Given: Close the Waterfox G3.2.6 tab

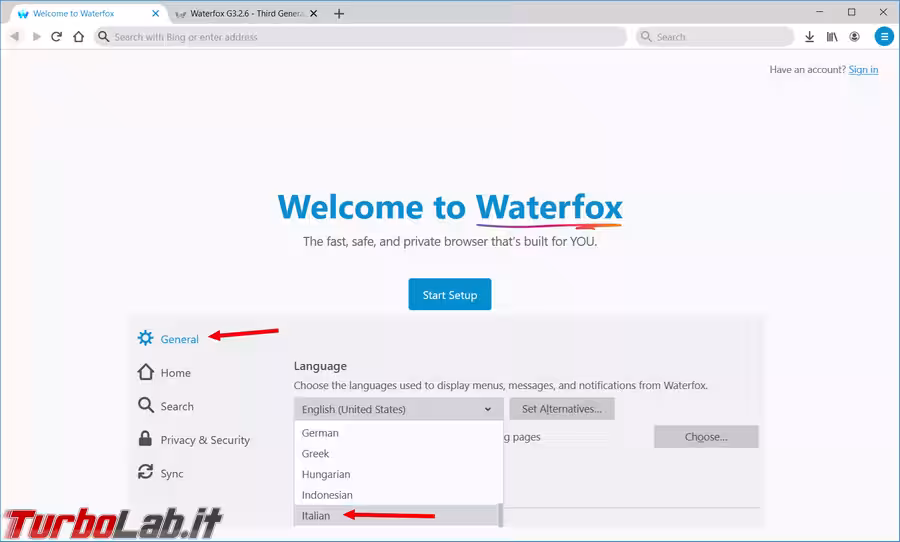Looking at the screenshot, I should click(313, 13).
